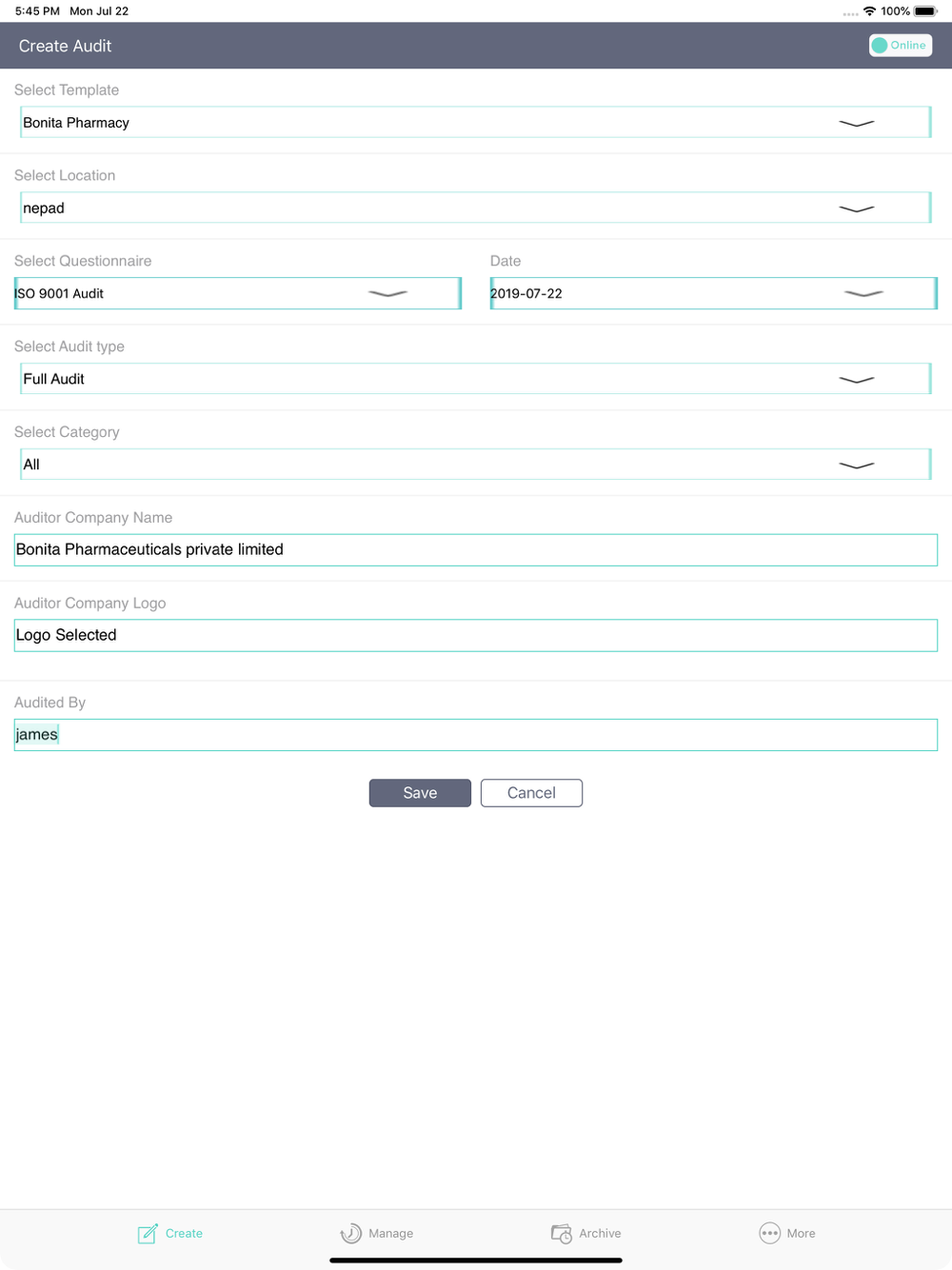Cancel audit creation

pyautogui.click(x=531, y=793)
